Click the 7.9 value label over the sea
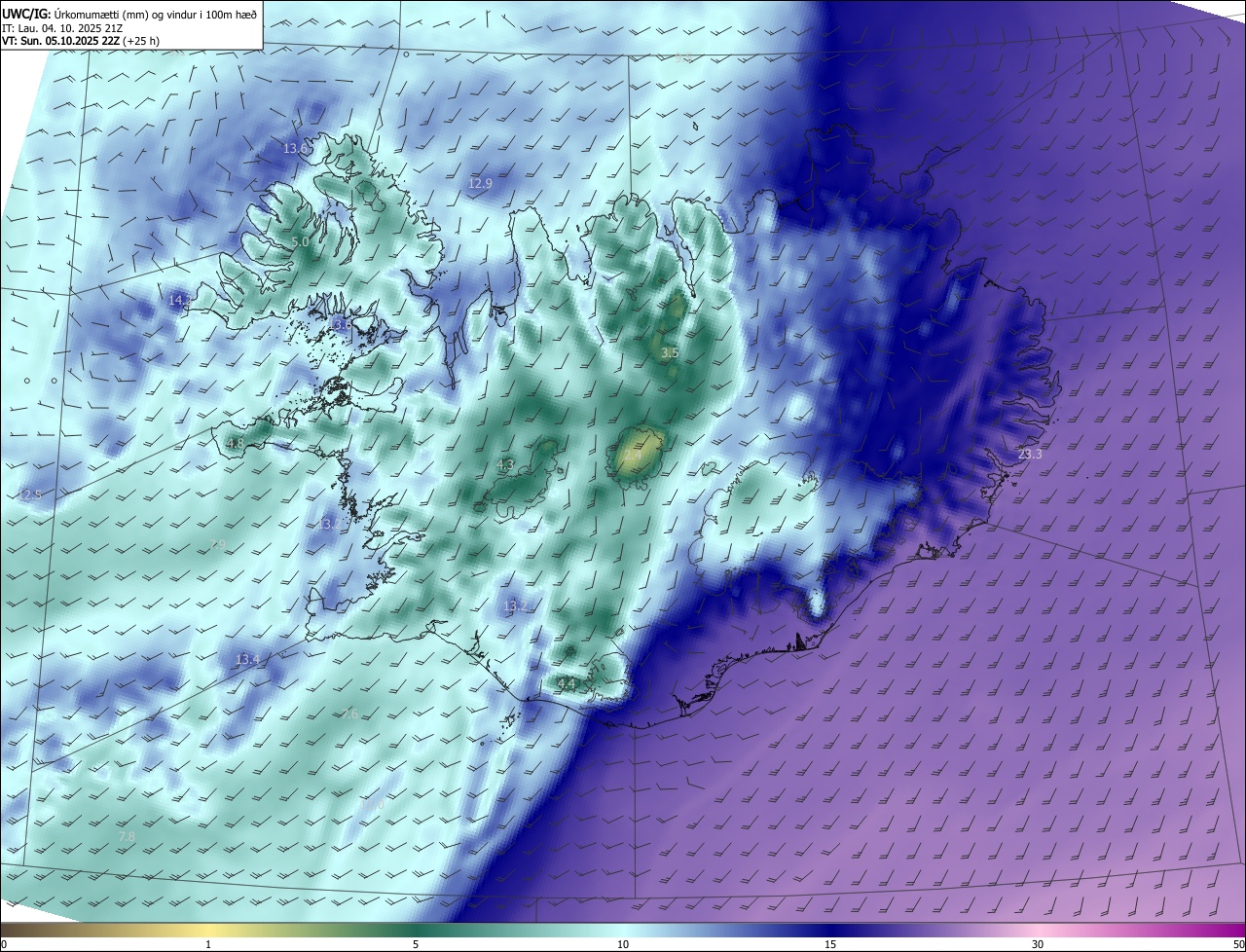This screenshot has height=952, width=1246. tap(217, 543)
